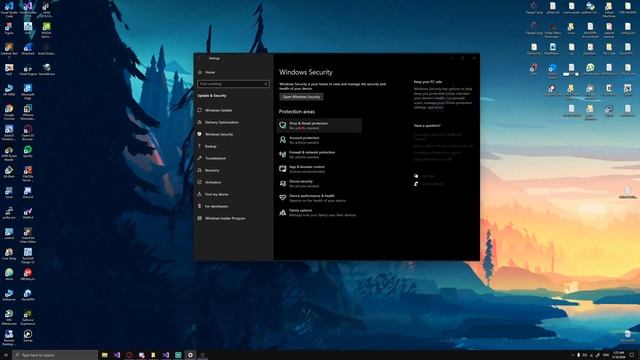The image size is (640, 360).
Task: Select Core Temp desktop icon
Action: point(9,254)
